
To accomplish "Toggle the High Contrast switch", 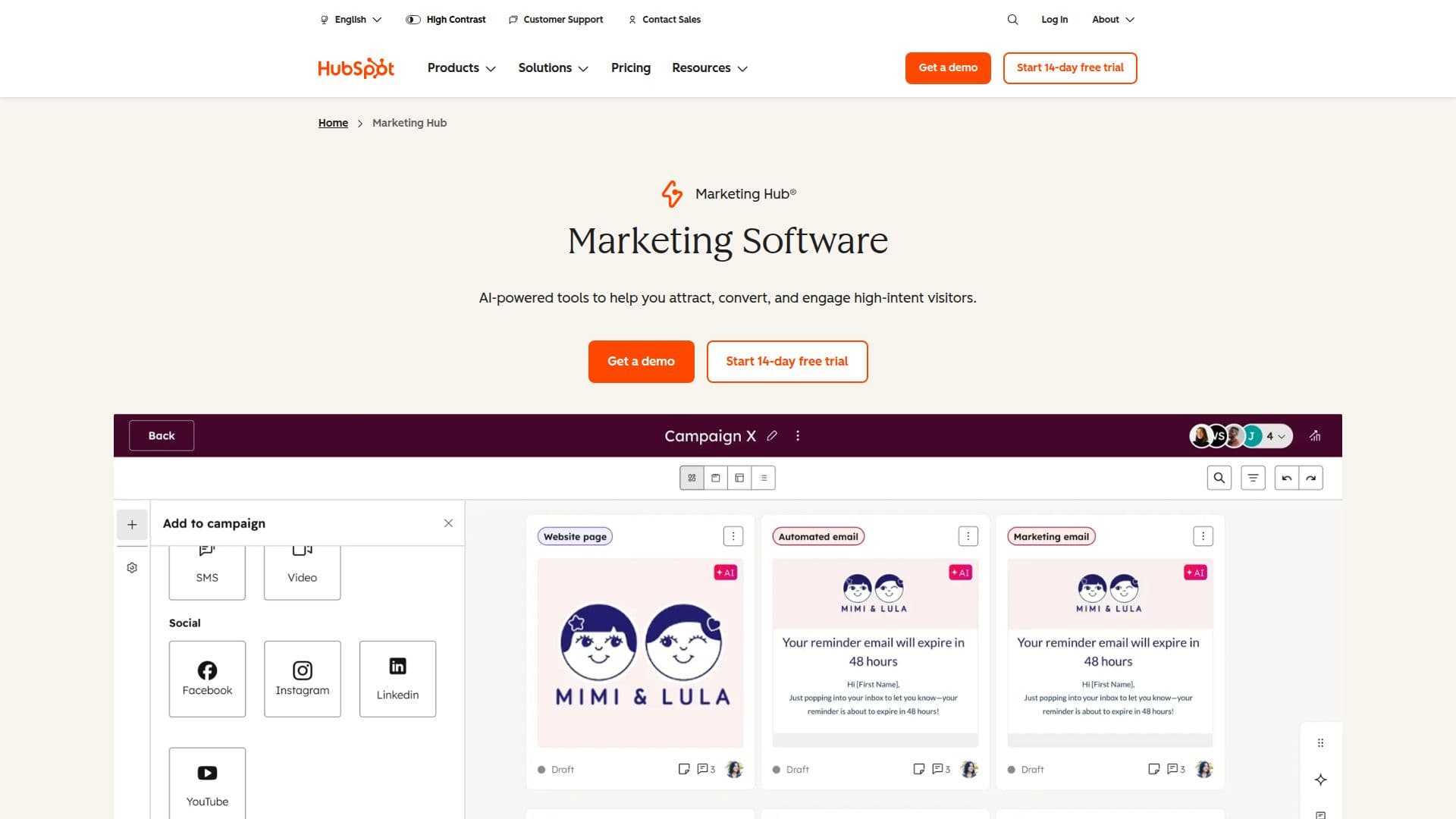I will pos(413,20).
